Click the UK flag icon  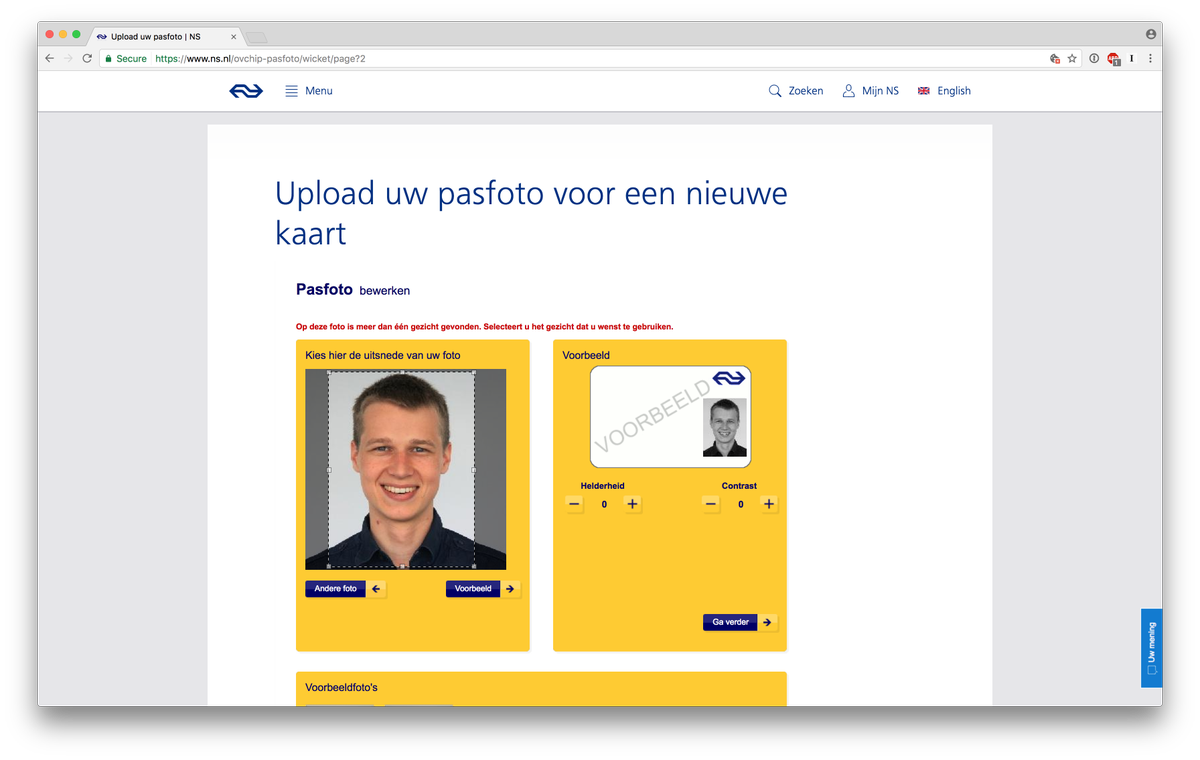tap(924, 91)
